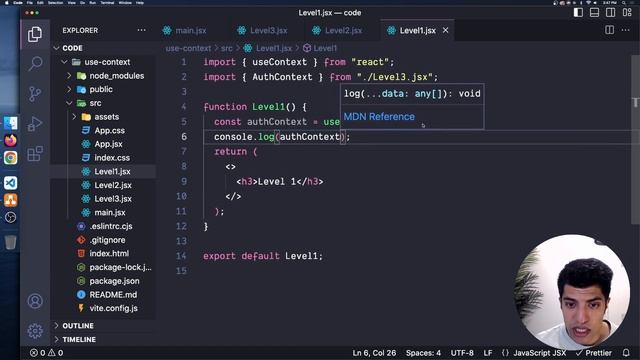The width and height of the screenshot is (640, 360).
Task: Open index.html in the explorer
Action: tap(102, 253)
